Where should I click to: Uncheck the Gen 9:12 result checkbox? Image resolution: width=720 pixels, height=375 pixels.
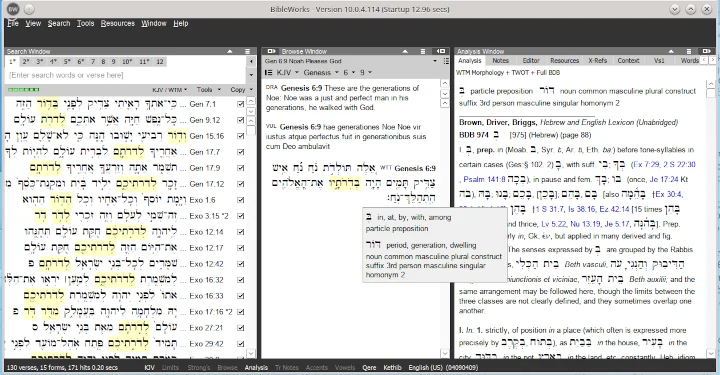240,120
